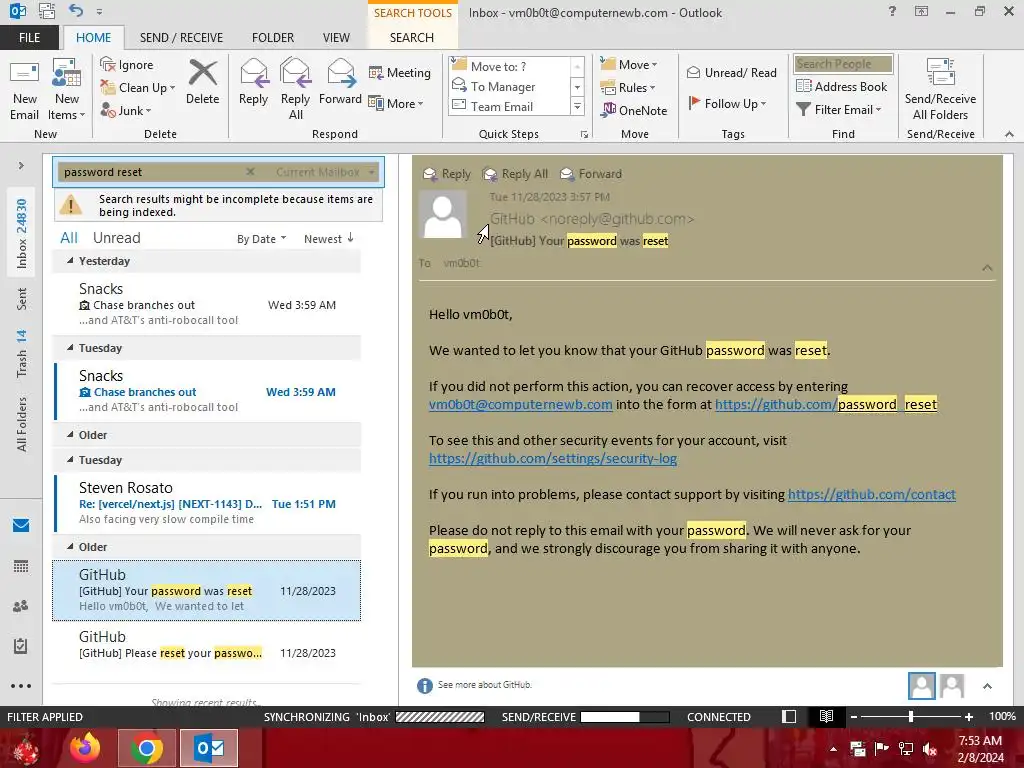The height and width of the screenshot is (768, 1024).
Task: Open Outlook Help
Action: [x=892, y=11]
